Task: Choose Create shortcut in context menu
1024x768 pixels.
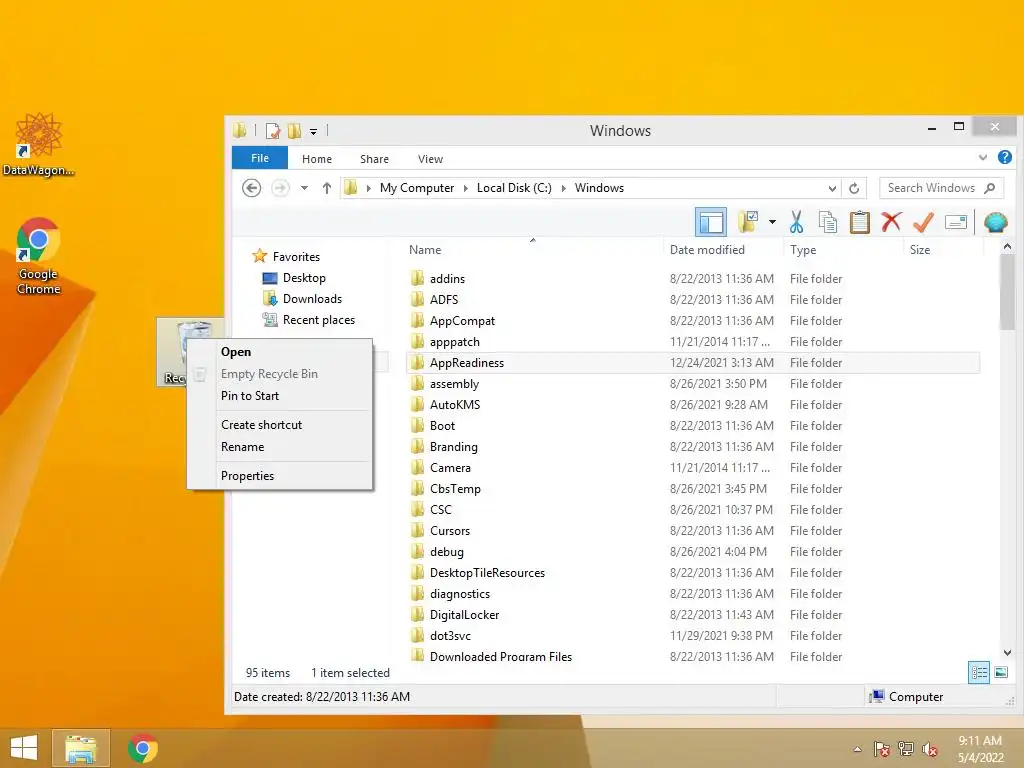Action: click(x=280, y=424)
